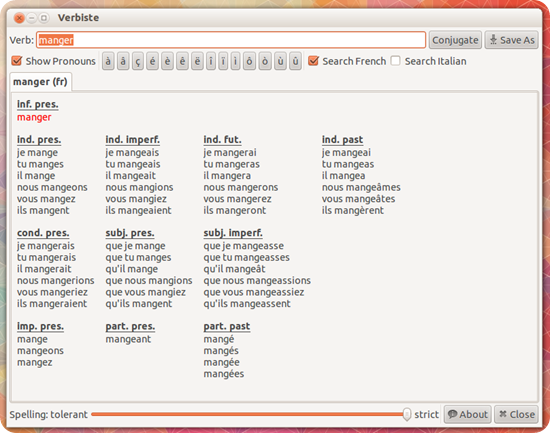Click the 'ind. imperf.' heading
This screenshot has height=433, width=550.
[x=133, y=140]
